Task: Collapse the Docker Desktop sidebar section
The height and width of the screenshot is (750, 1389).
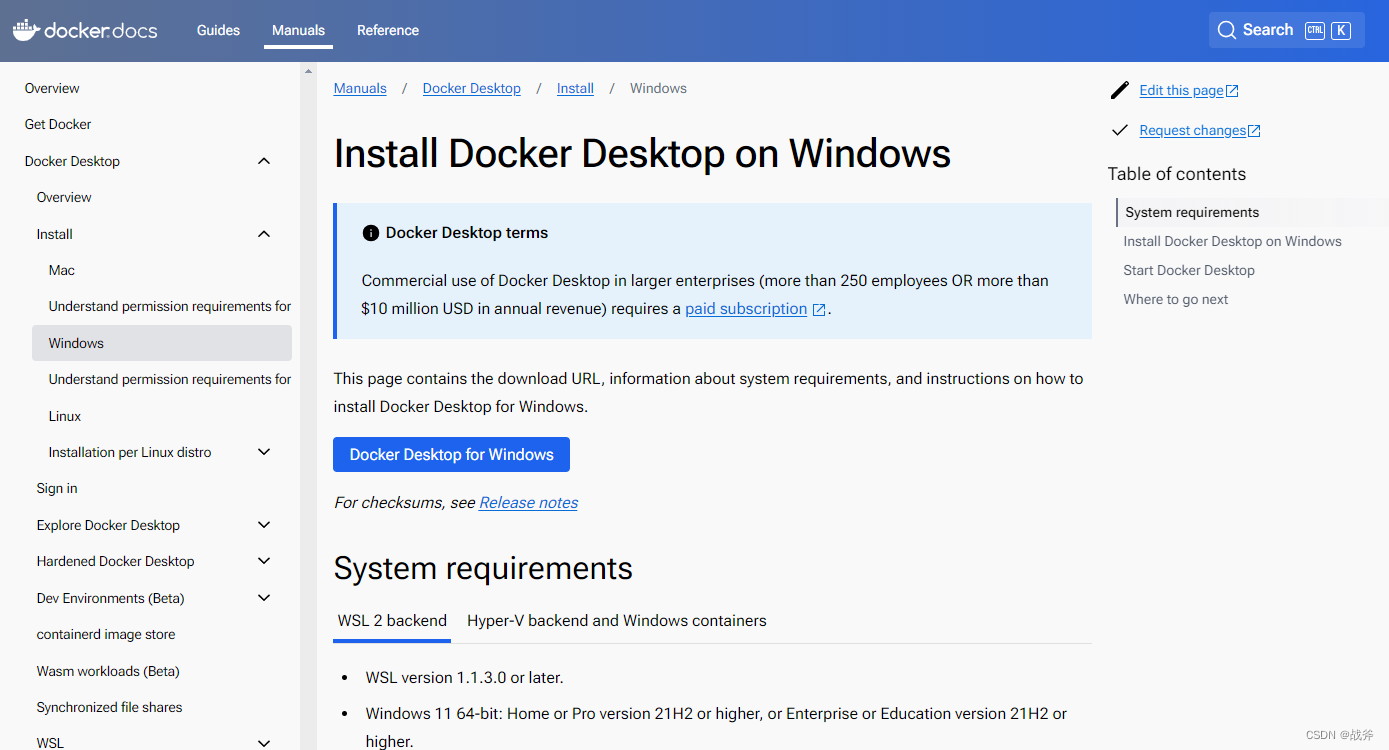Action: [x=264, y=161]
